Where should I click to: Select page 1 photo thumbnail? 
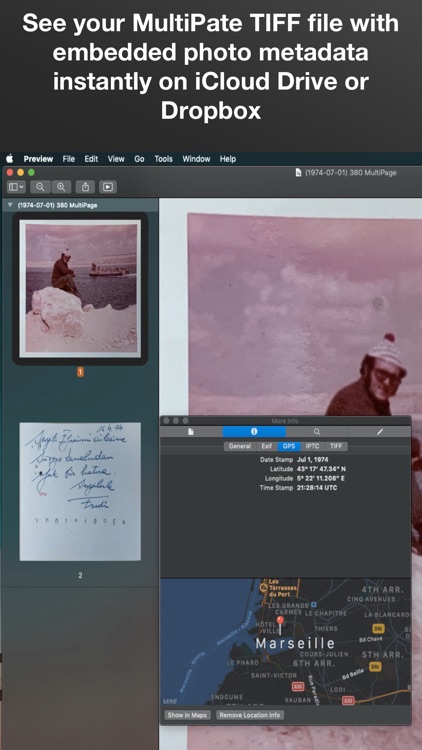click(80, 288)
